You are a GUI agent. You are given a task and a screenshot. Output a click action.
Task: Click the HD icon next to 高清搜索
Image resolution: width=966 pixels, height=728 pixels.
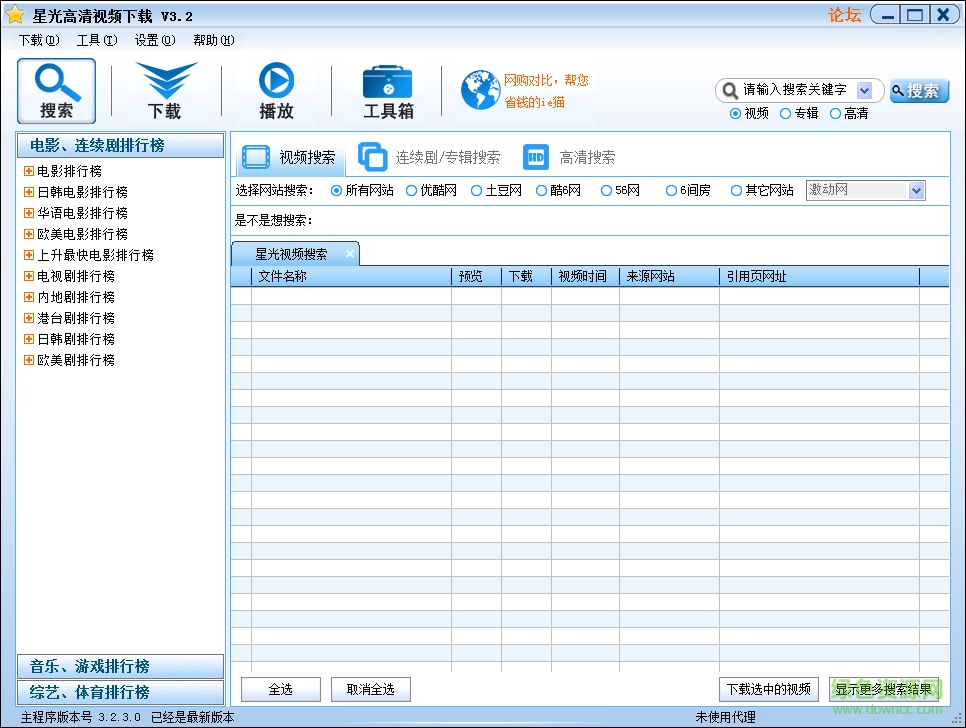pyautogui.click(x=536, y=156)
